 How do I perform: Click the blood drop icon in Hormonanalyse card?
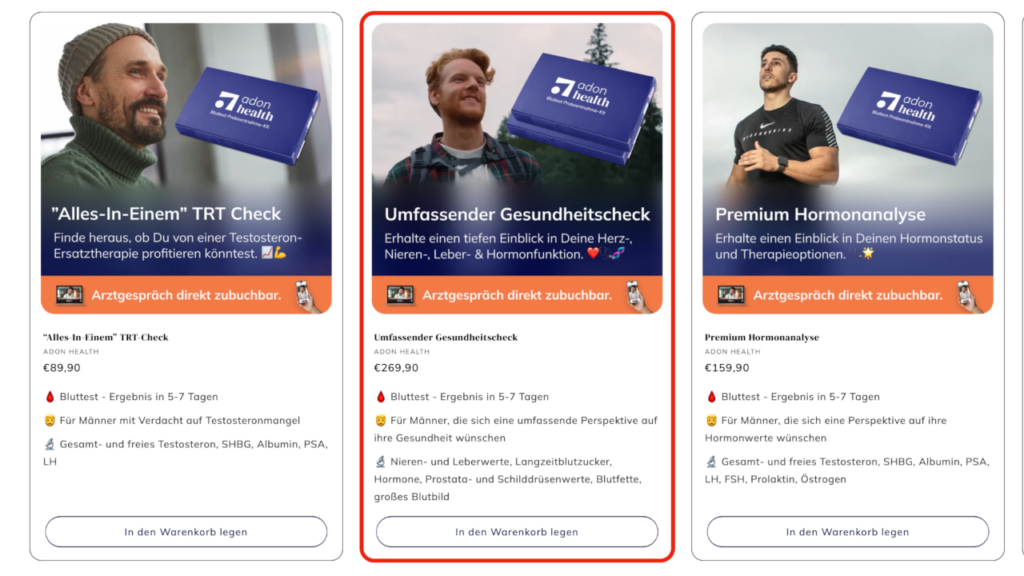click(711, 396)
